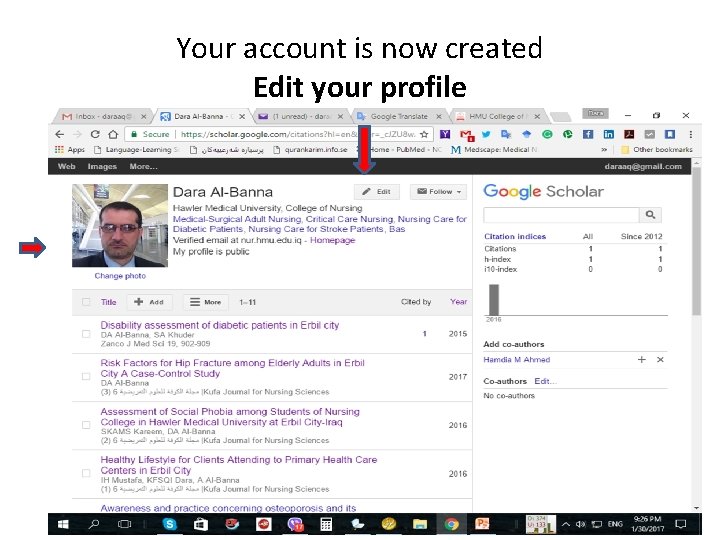The image size is (720, 540).
Task: Open the browser home page icon
Action: point(113,134)
